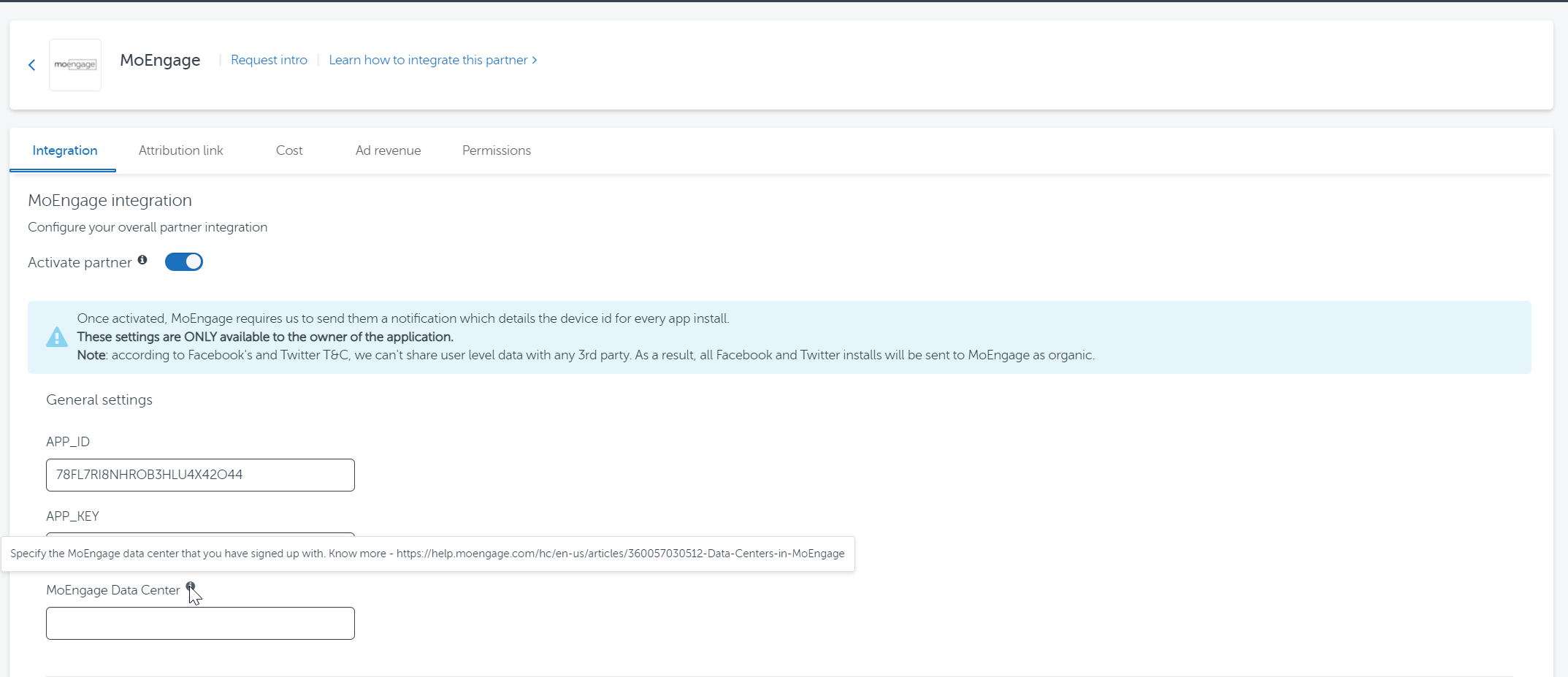Open the Ad revenue tab
Screen dimensions: 1568x677
(388, 150)
